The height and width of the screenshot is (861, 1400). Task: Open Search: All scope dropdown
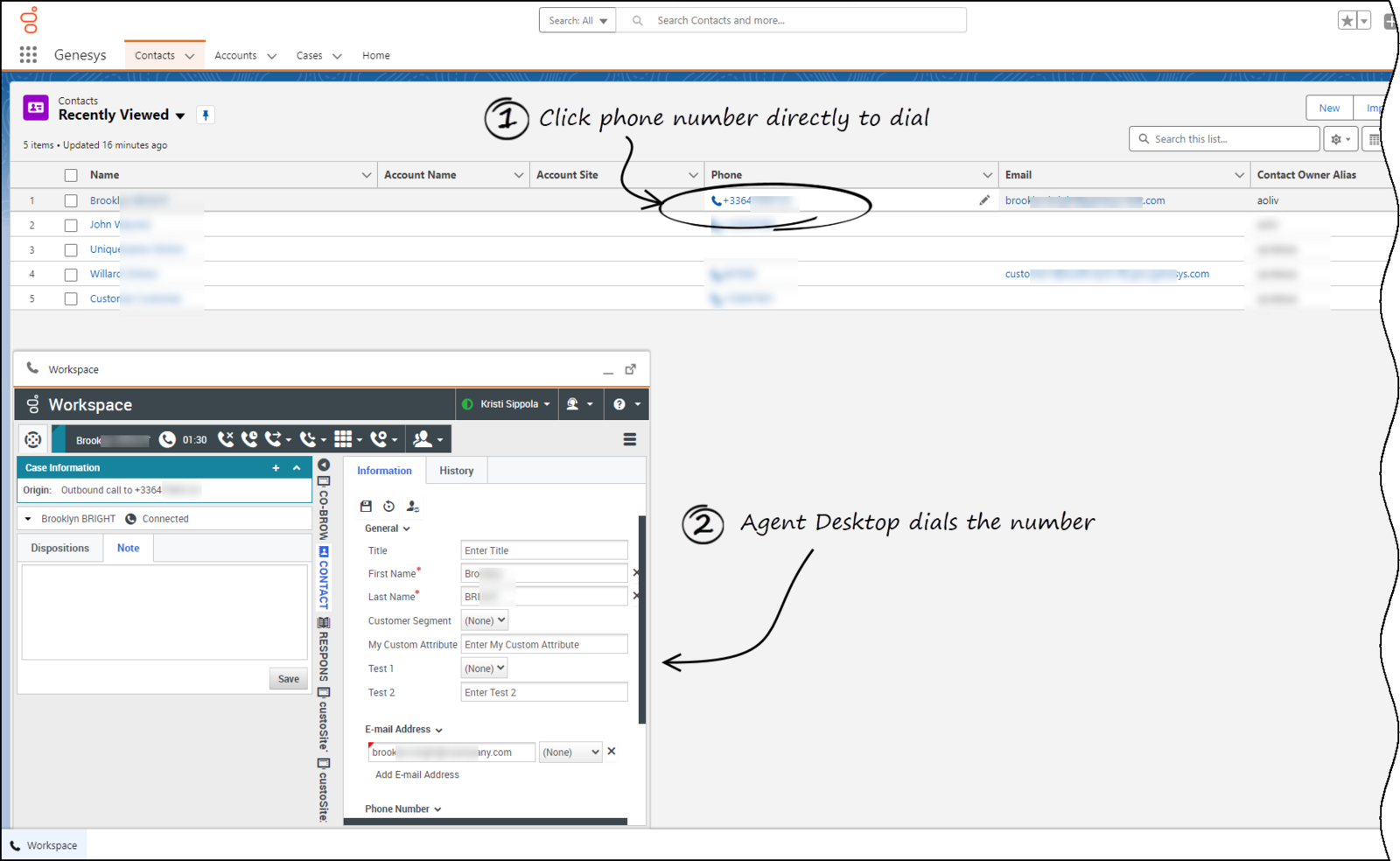(x=577, y=20)
